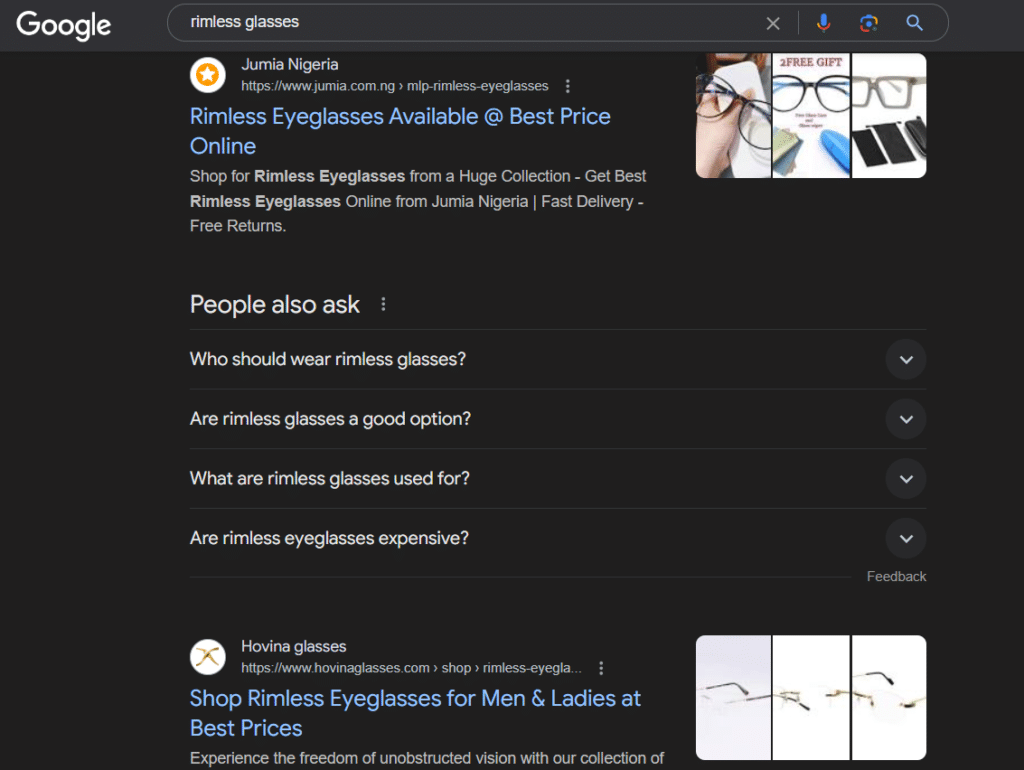Open middle Hovina gold-frame glasses thumbnail

click(x=811, y=698)
